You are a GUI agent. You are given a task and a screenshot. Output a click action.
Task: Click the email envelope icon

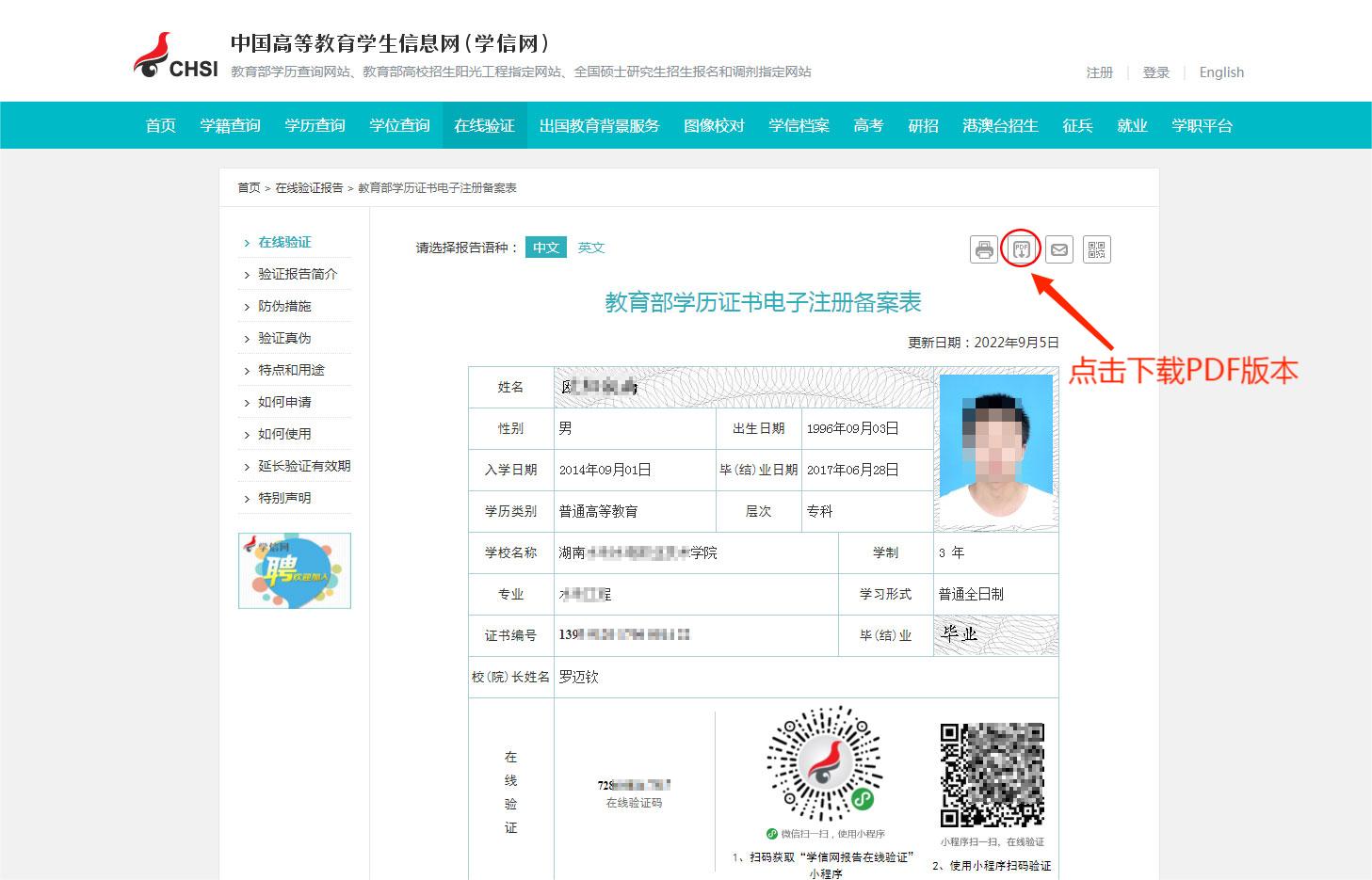point(1059,249)
